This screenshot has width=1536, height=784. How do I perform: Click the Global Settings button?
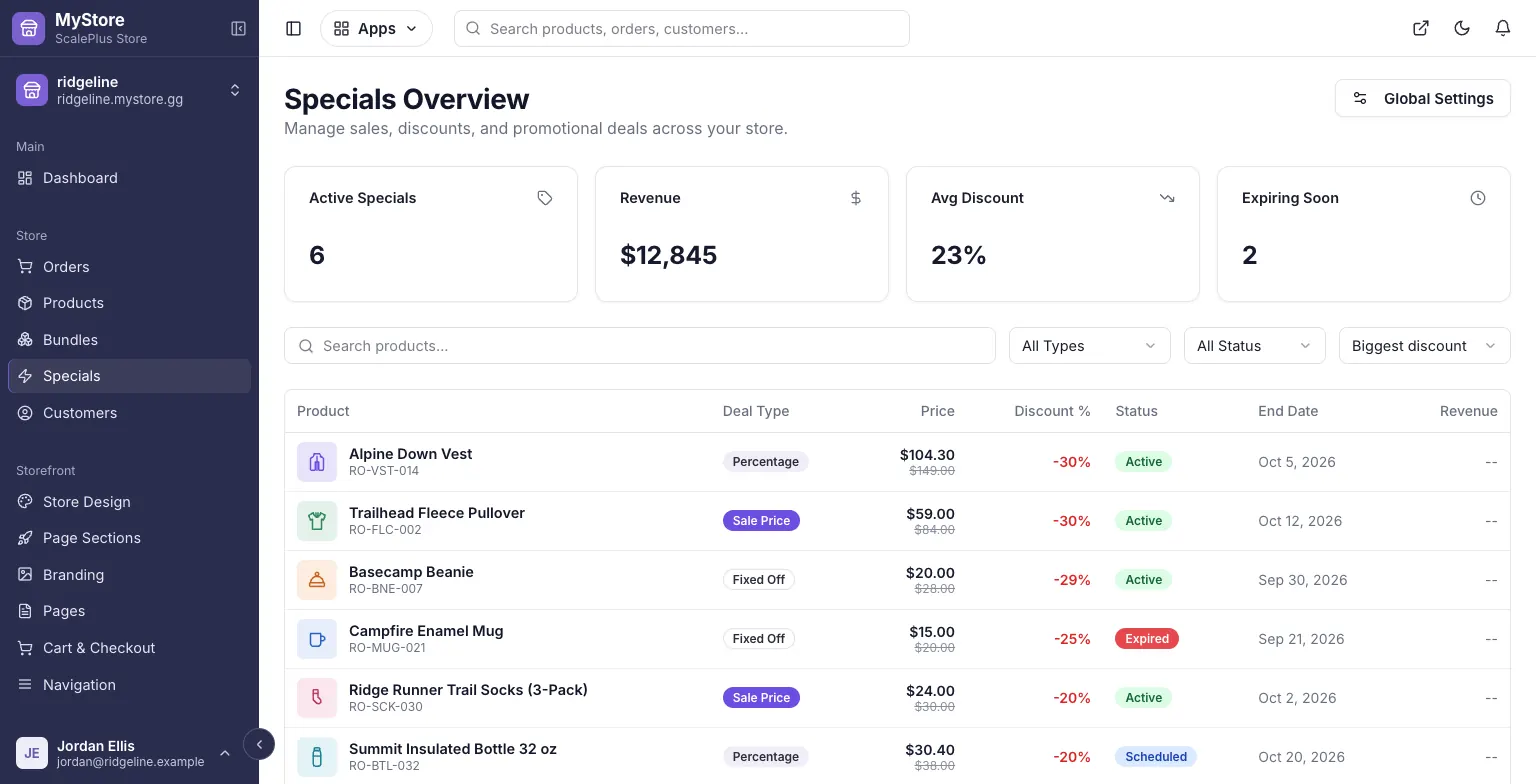click(1422, 98)
